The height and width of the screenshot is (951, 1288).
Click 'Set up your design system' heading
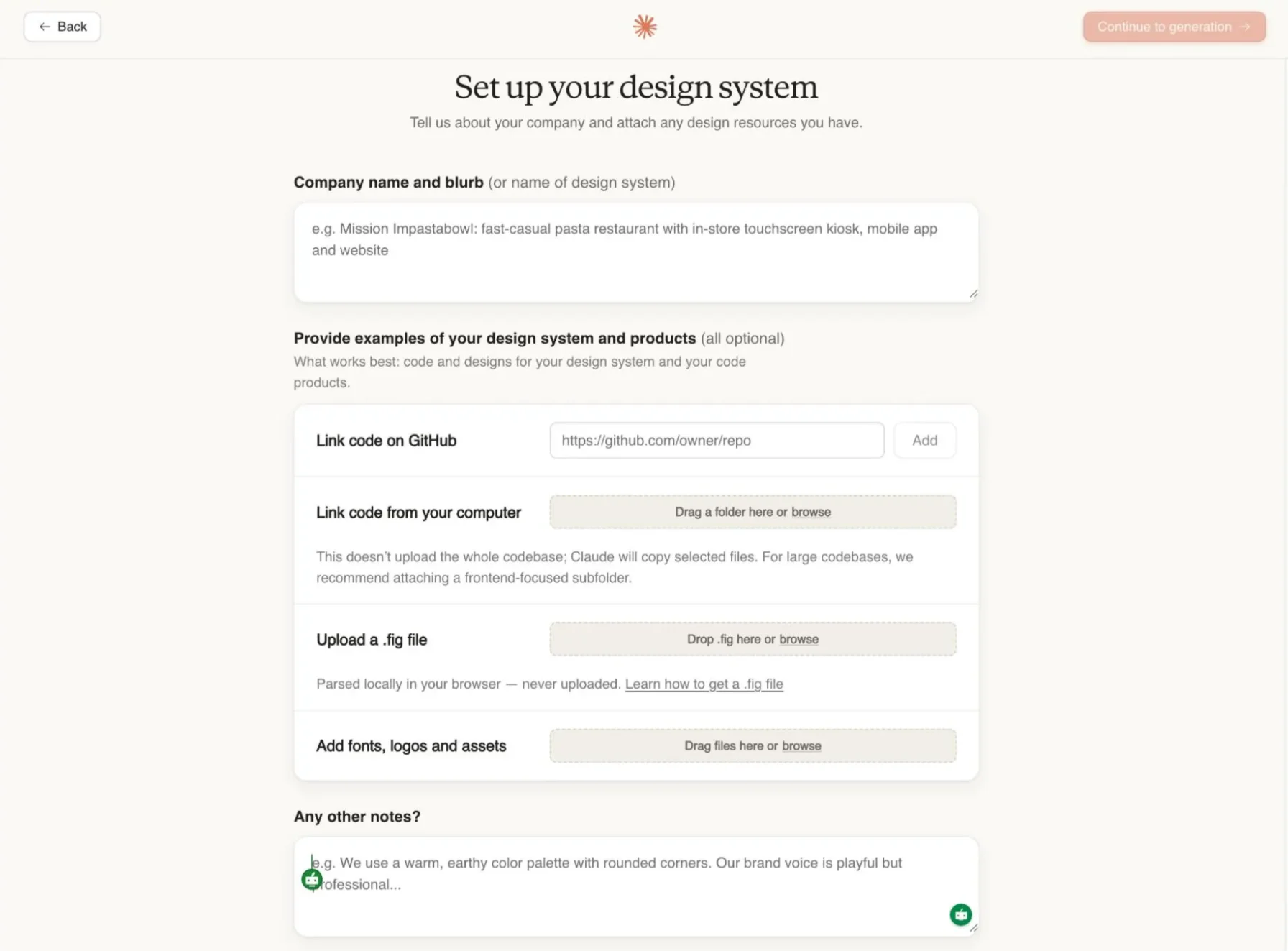pyautogui.click(x=636, y=88)
